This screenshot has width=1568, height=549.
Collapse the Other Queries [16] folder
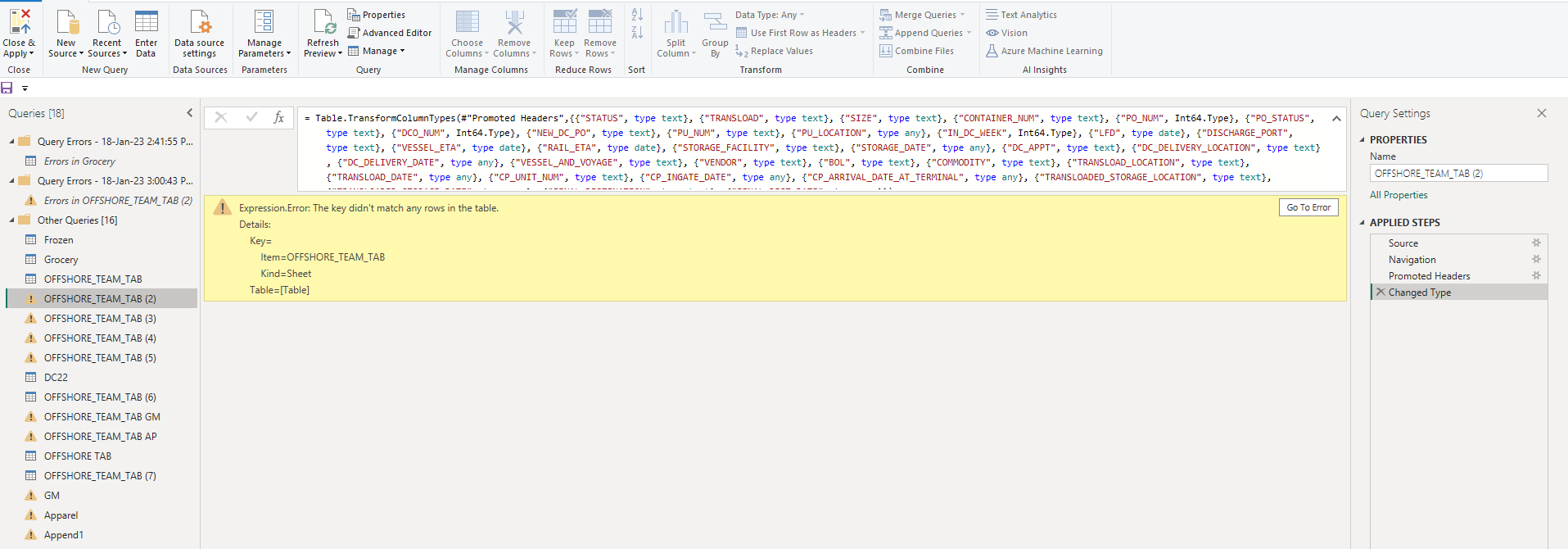[x=12, y=220]
